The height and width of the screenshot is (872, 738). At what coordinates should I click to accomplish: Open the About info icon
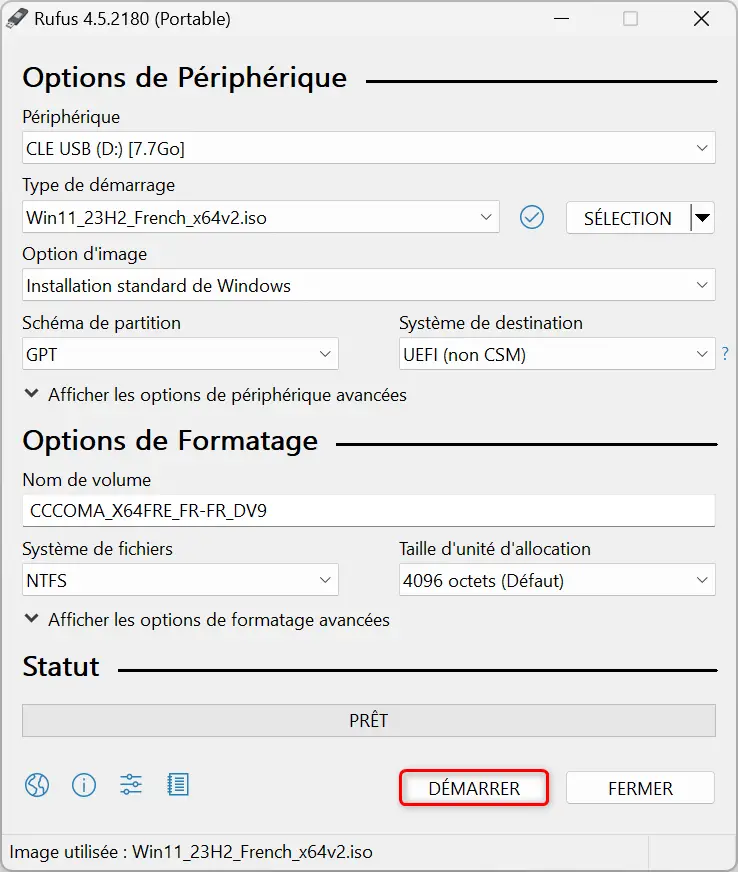tap(84, 785)
